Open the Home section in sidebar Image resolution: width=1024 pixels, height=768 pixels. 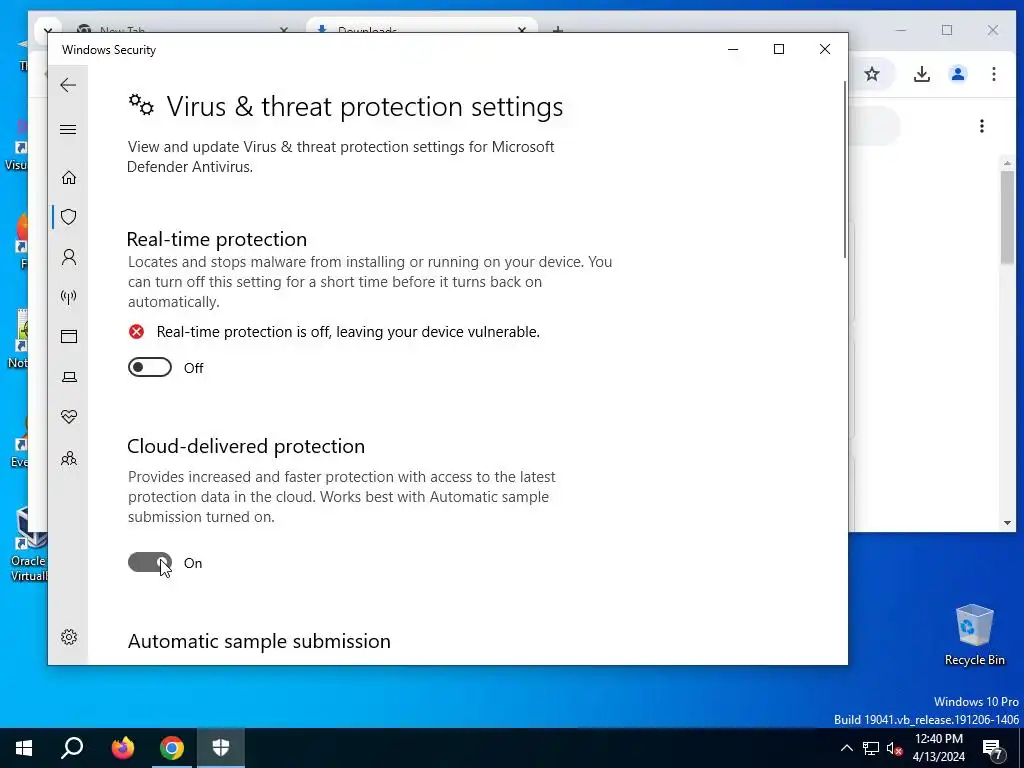point(69,178)
